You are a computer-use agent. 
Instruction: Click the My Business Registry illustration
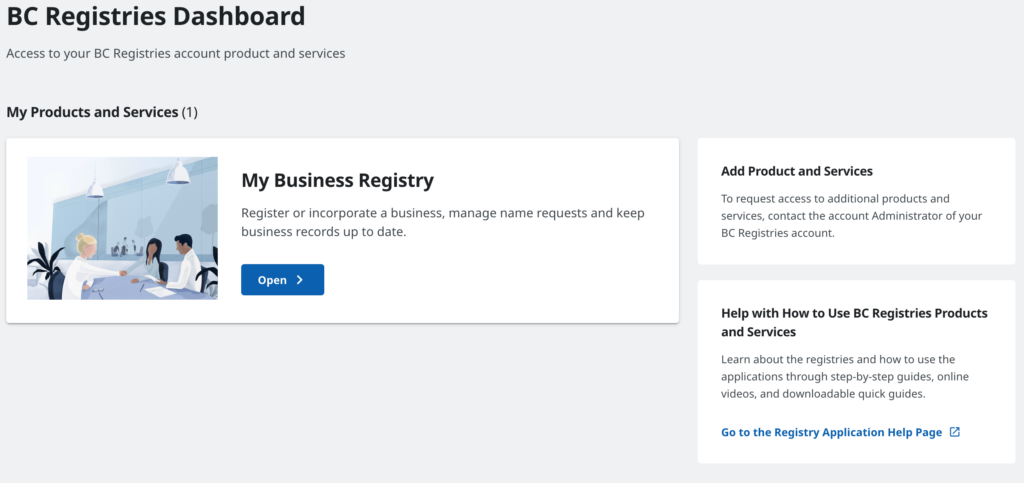click(122, 228)
